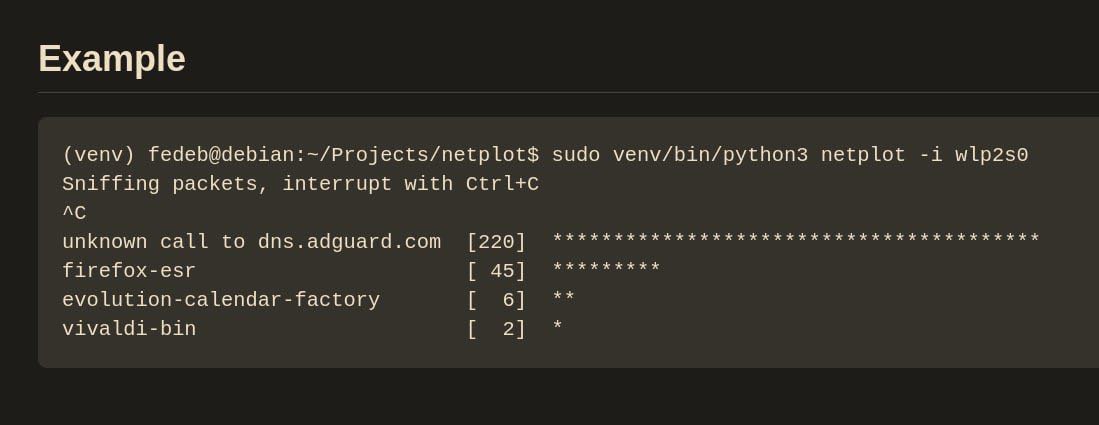Image resolution: width=1099 pixels, height=425 pixels.
Task: Click the -i flag in the command
Action: (x=931, y=155)
